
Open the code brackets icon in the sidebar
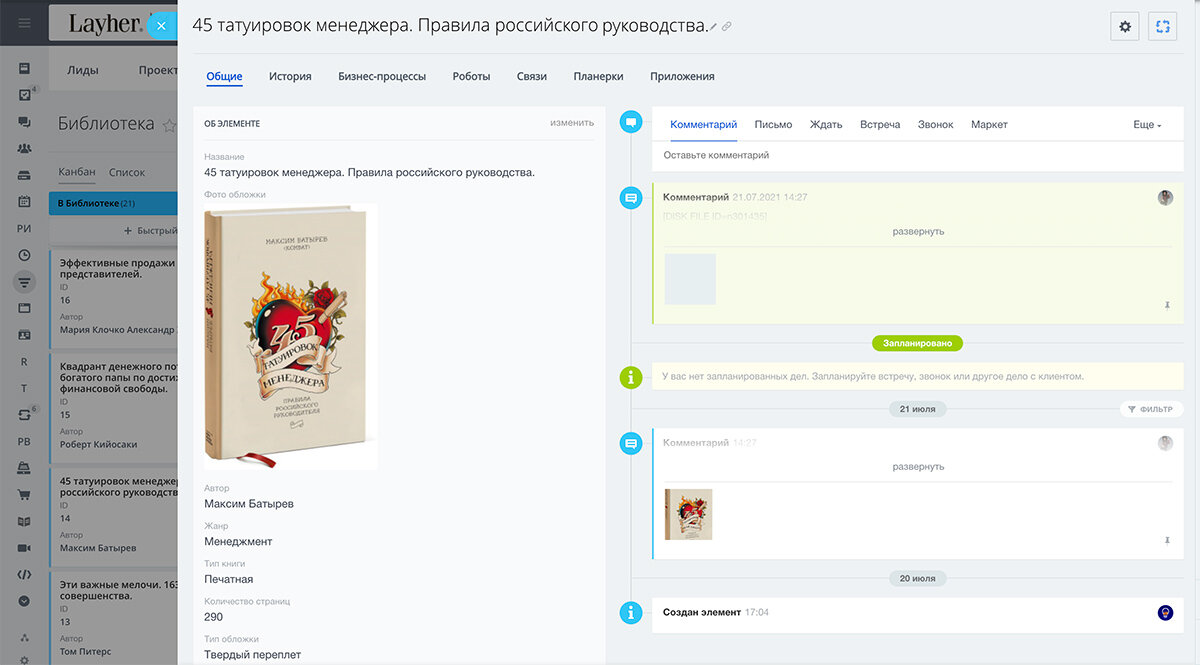point(24,574)
